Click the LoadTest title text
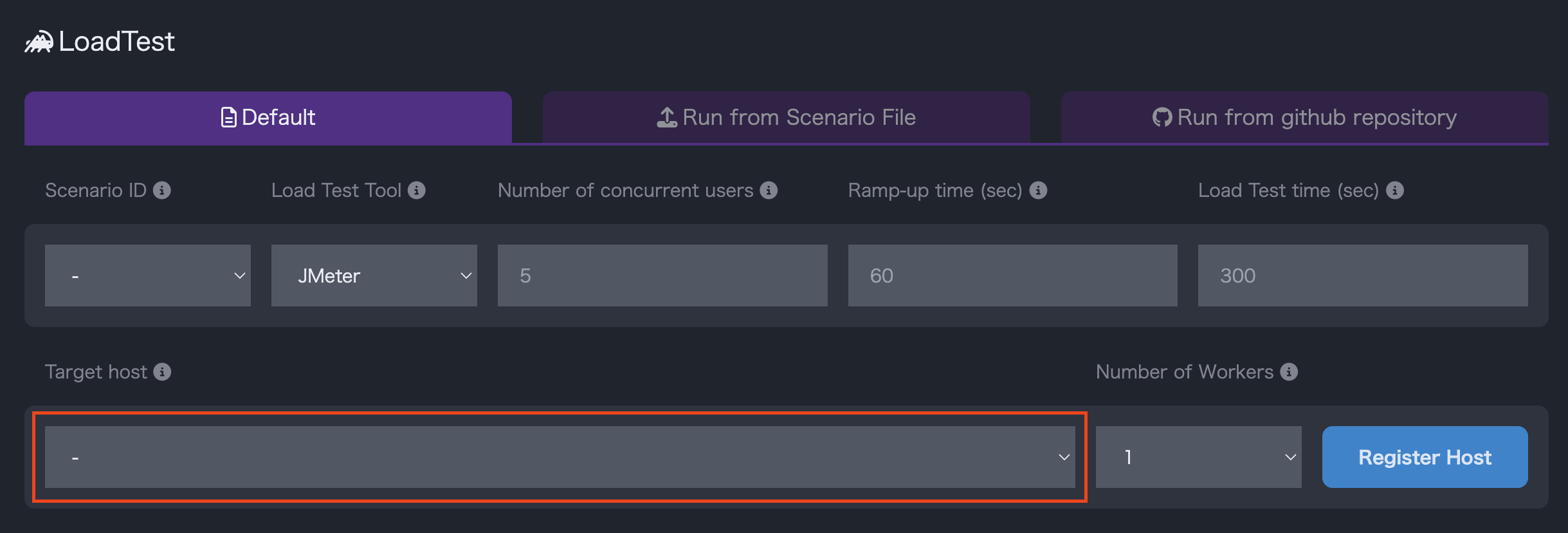This screenshot has width=1568, height=533. pos(116,42)
